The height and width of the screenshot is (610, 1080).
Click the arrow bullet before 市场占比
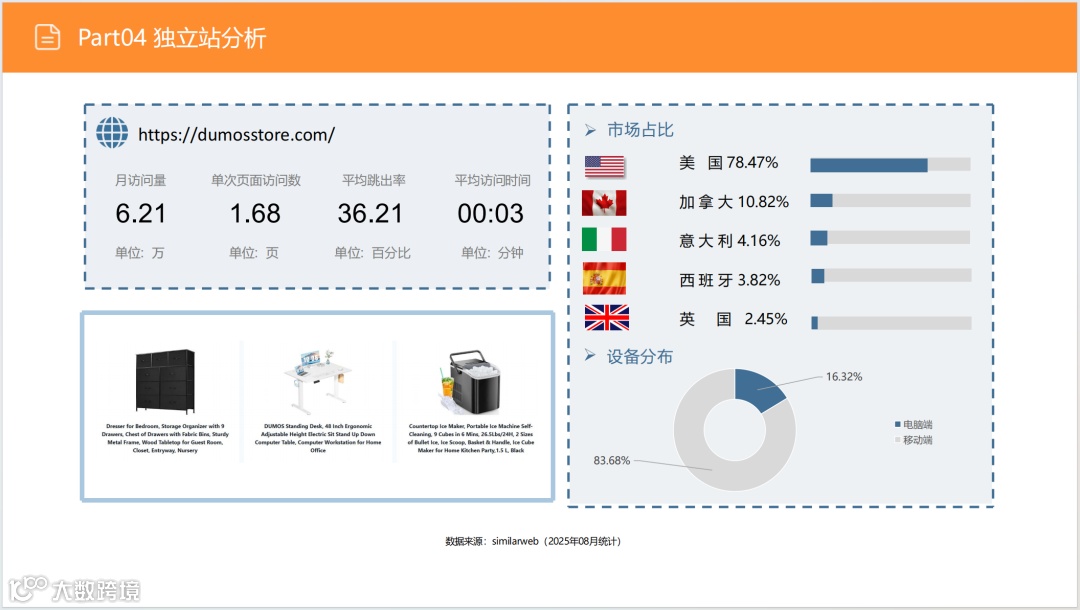tap(590, 129)
